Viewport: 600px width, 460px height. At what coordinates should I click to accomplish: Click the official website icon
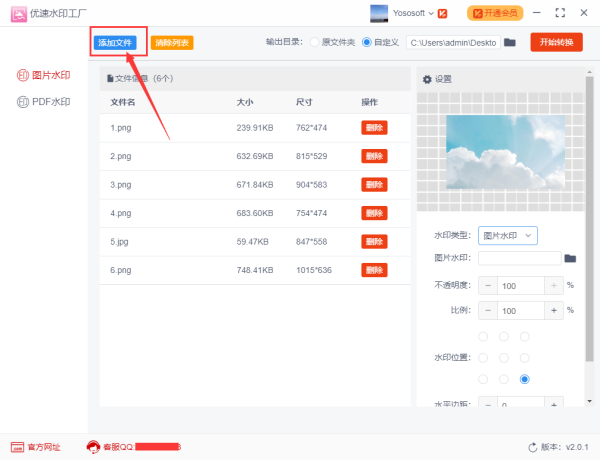point(17,447)
